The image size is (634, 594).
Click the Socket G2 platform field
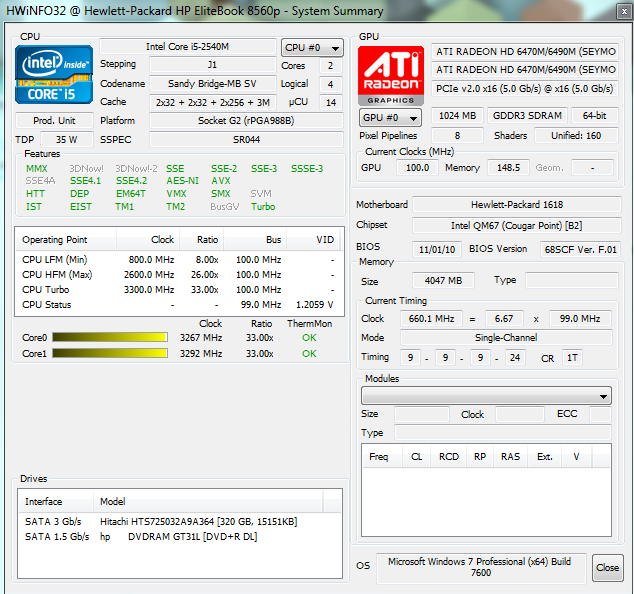pyautogui.click(x=246, y=120)
